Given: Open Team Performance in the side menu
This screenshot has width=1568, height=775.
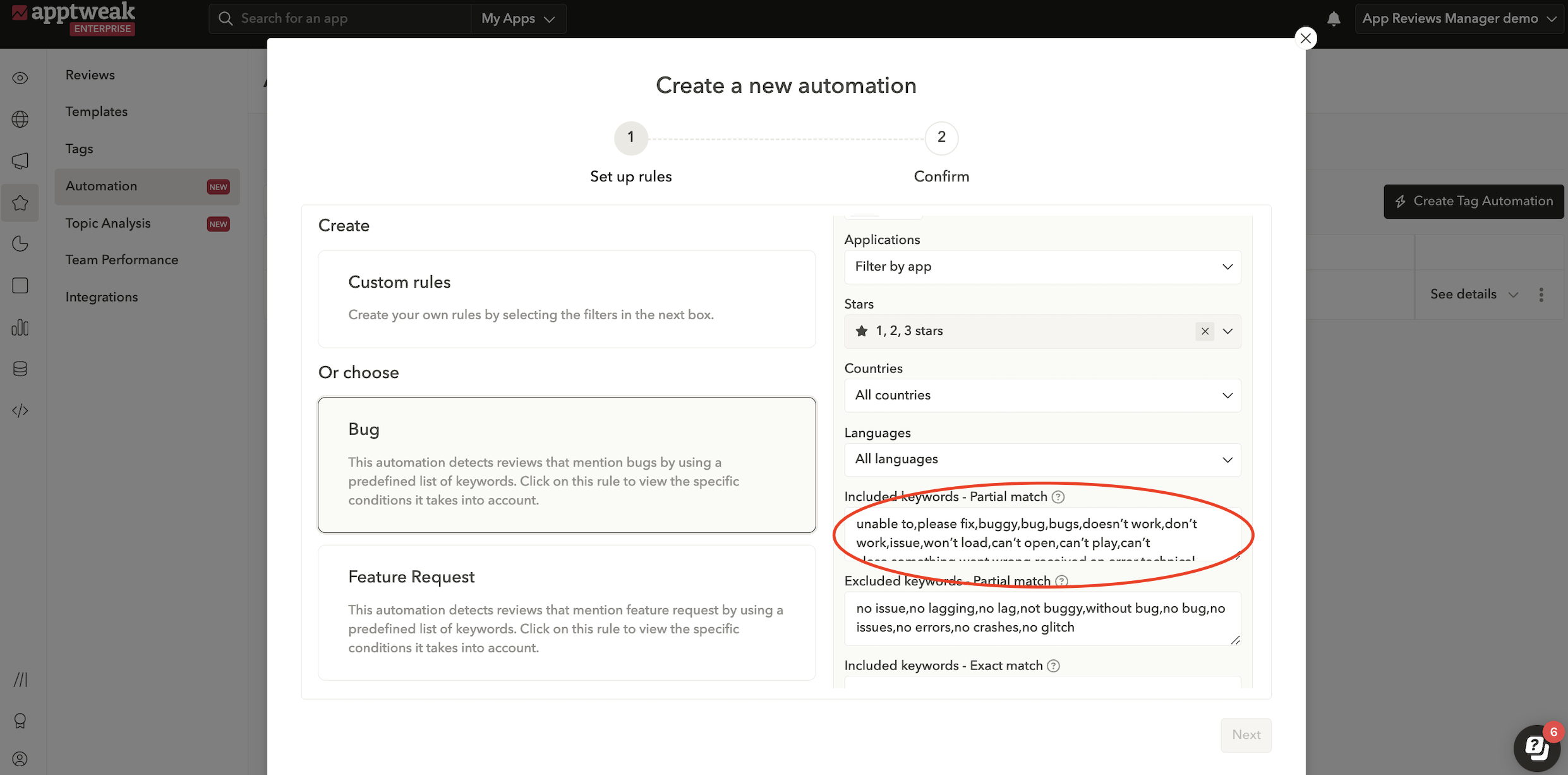Looking at the screenshot, I should [x=122, y=260].
